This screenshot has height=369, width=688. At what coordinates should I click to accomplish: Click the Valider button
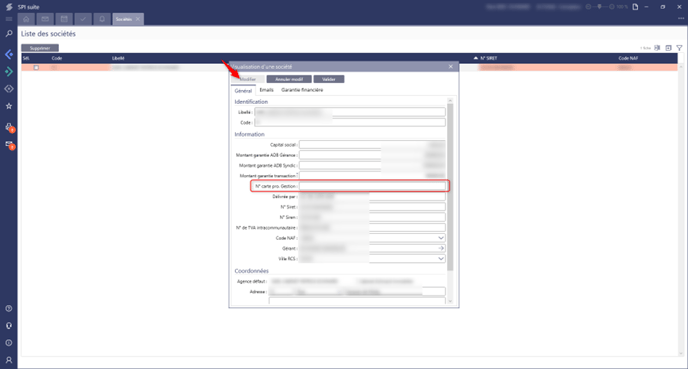coord(329,79)
